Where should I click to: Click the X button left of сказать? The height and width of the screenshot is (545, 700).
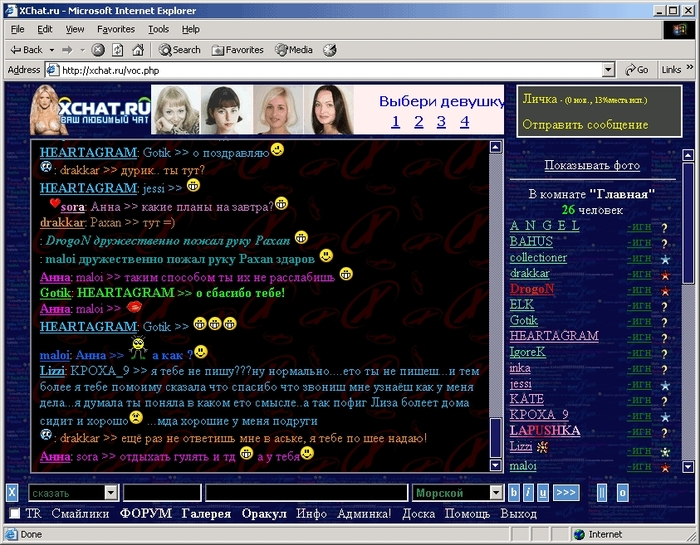12,493
